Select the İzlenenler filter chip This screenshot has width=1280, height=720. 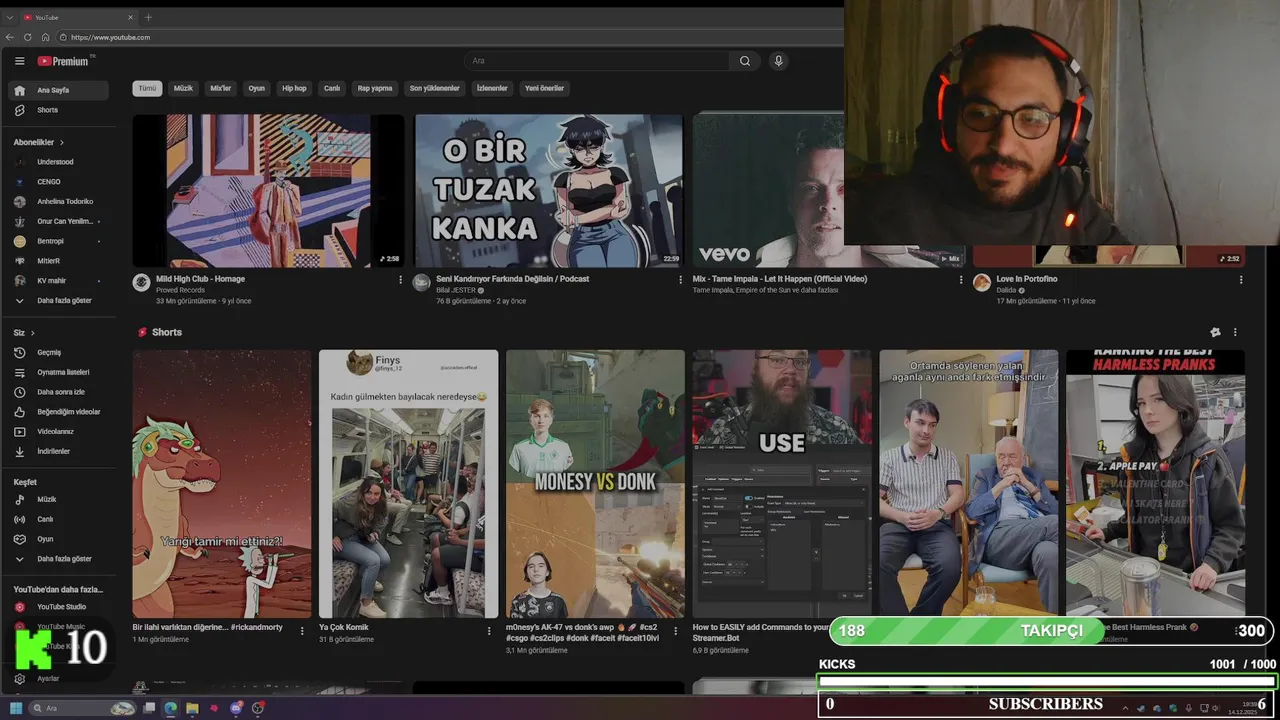point(492,88)
